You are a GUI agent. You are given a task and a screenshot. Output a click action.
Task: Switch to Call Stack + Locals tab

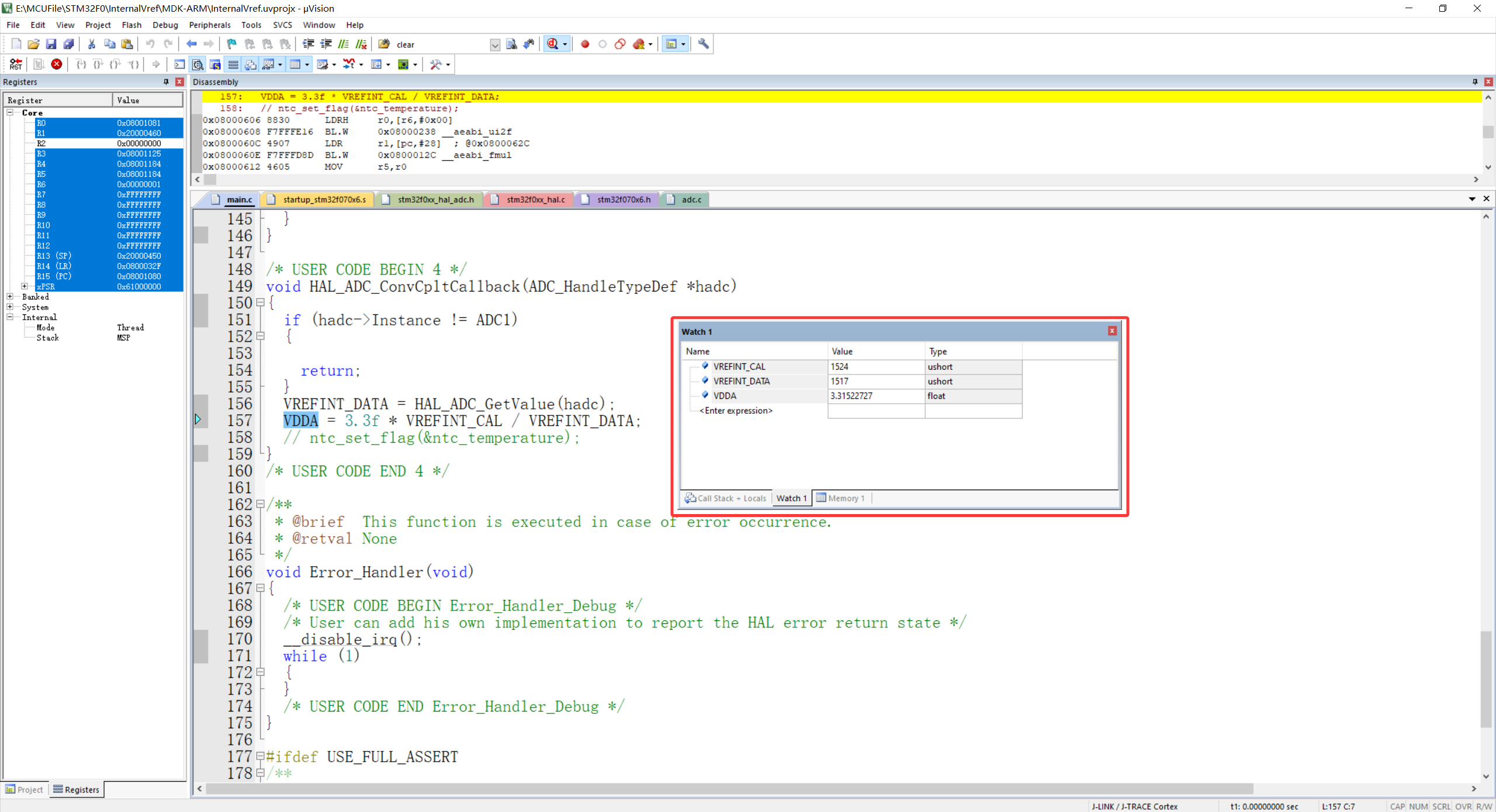pos(726,498)
